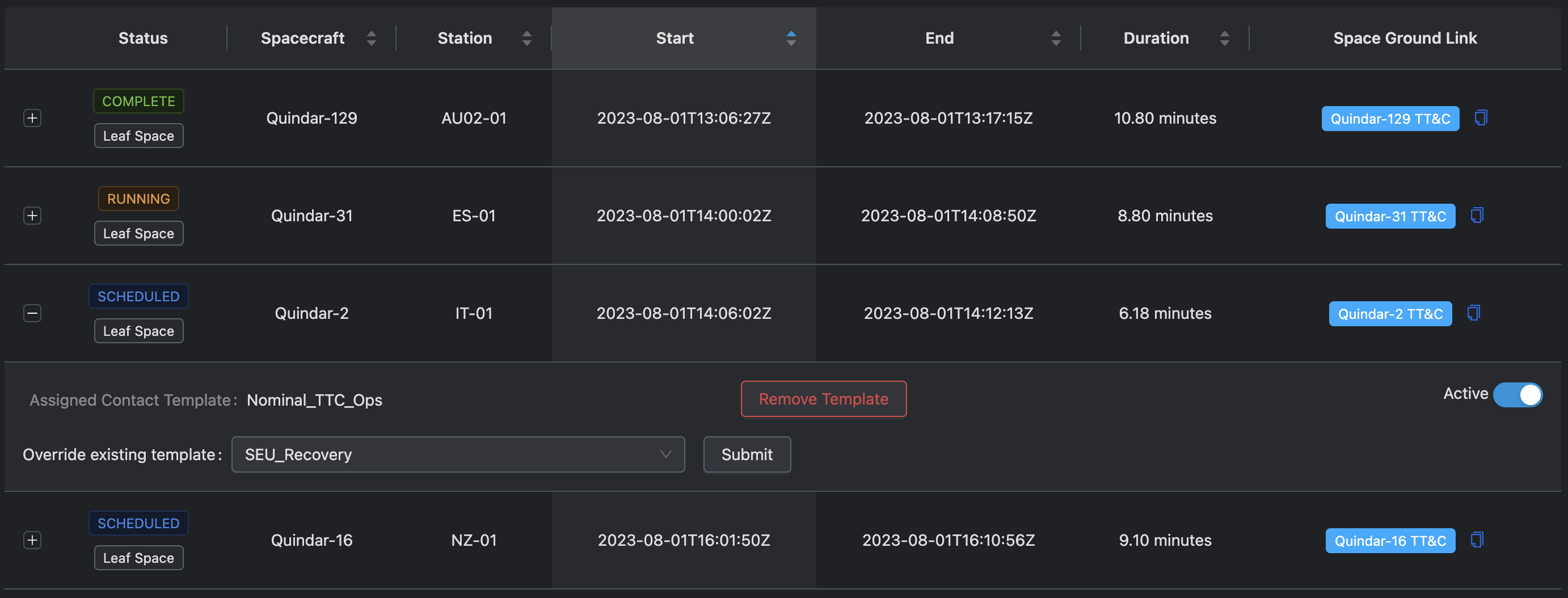
Task: Click the Quindar-16 TT&C tag
Action: point(1390,541)
